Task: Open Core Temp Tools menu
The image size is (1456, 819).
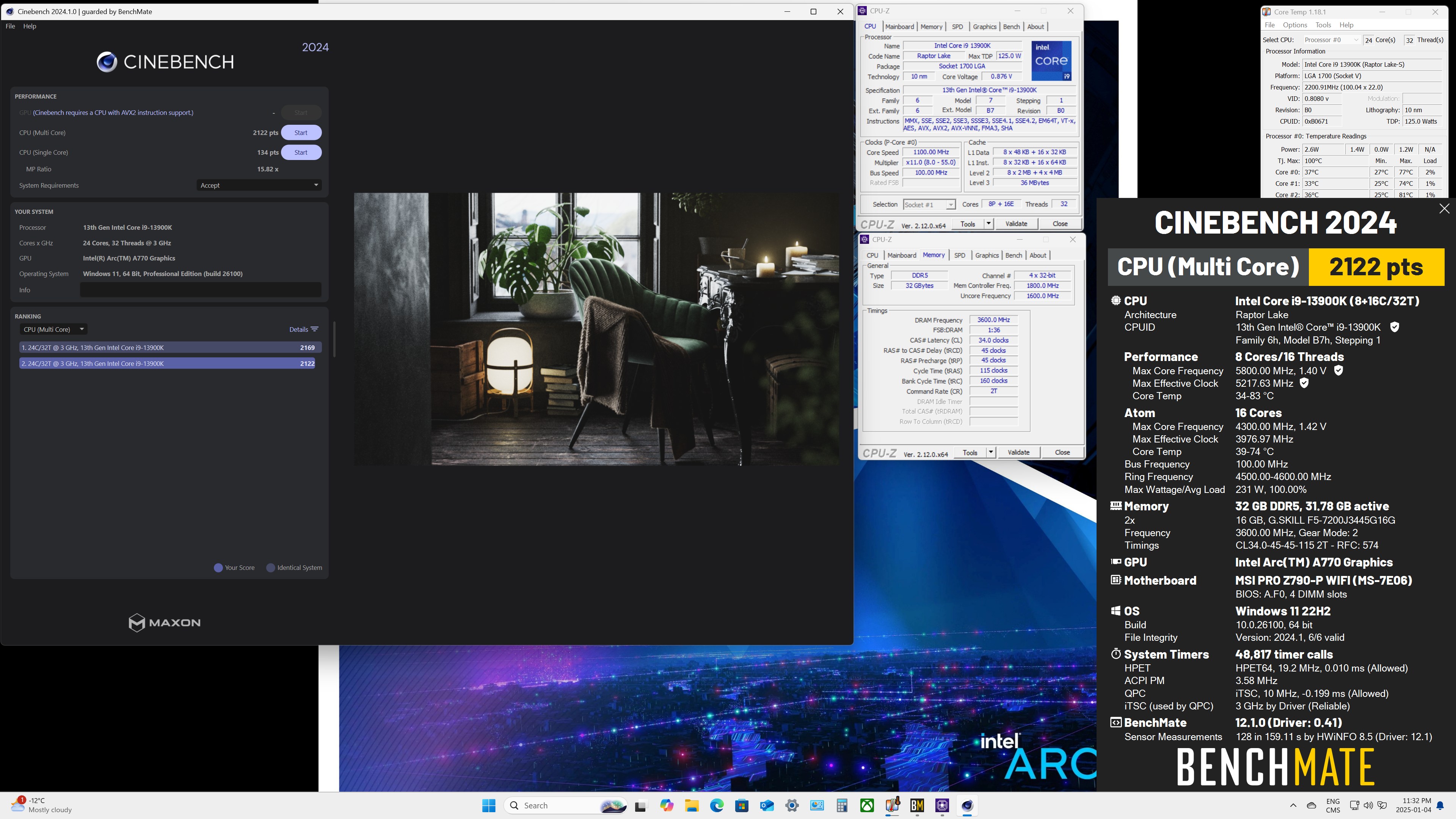Action: click(1323, 25)
